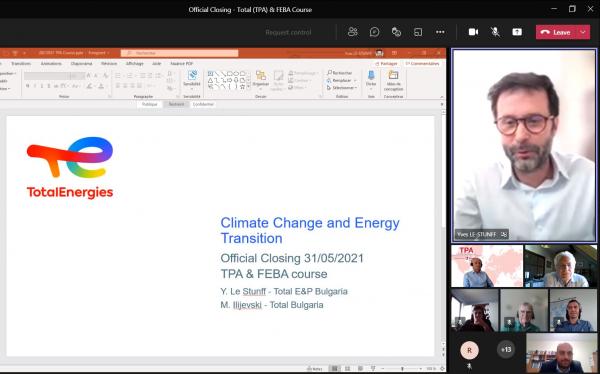The height and width of the screenshot is (374, 600).
Task: Open Aide tab in shared PowerPoint
Action: pos(157,64)
